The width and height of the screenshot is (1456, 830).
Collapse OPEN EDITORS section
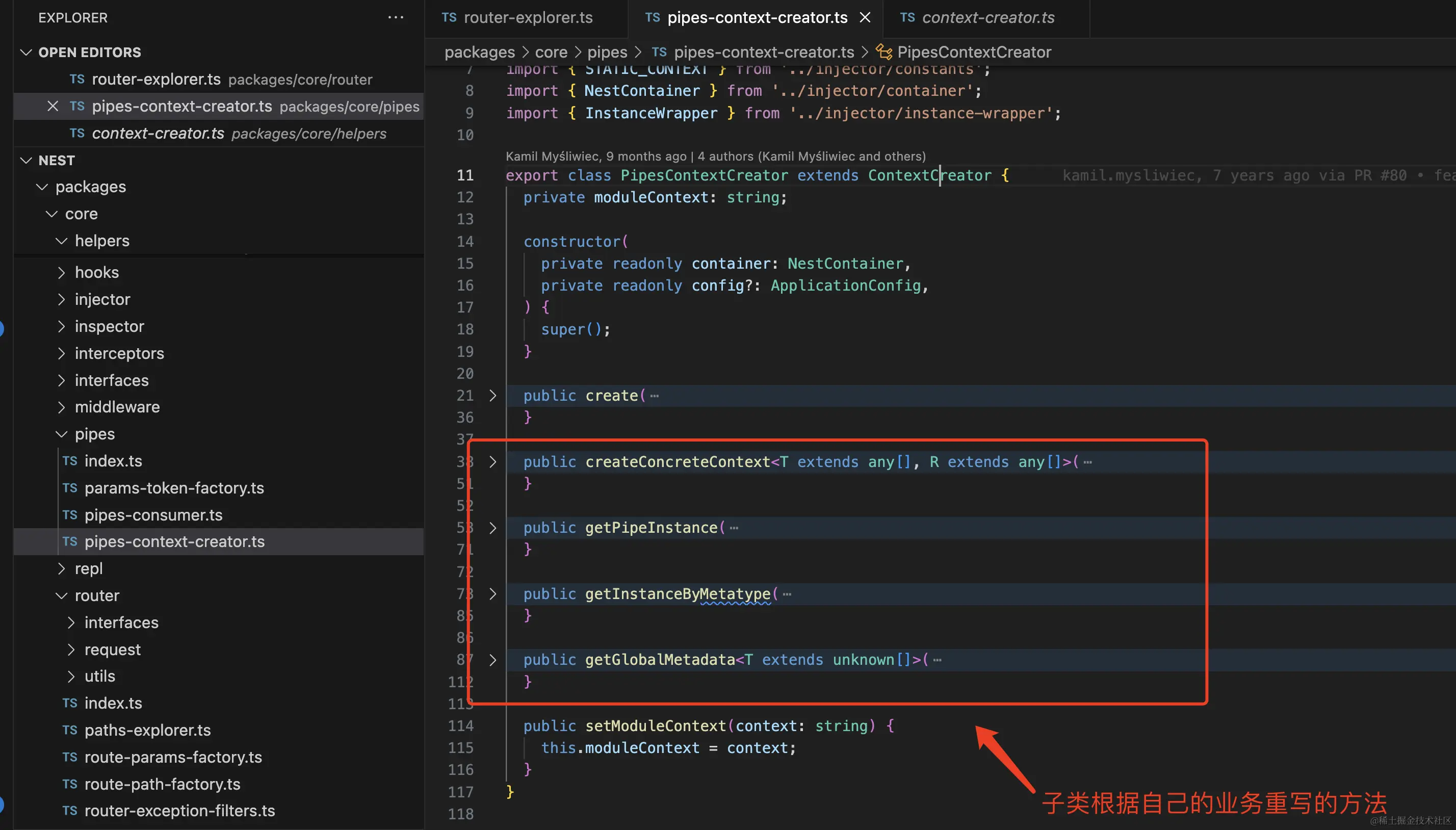(25, 53)
